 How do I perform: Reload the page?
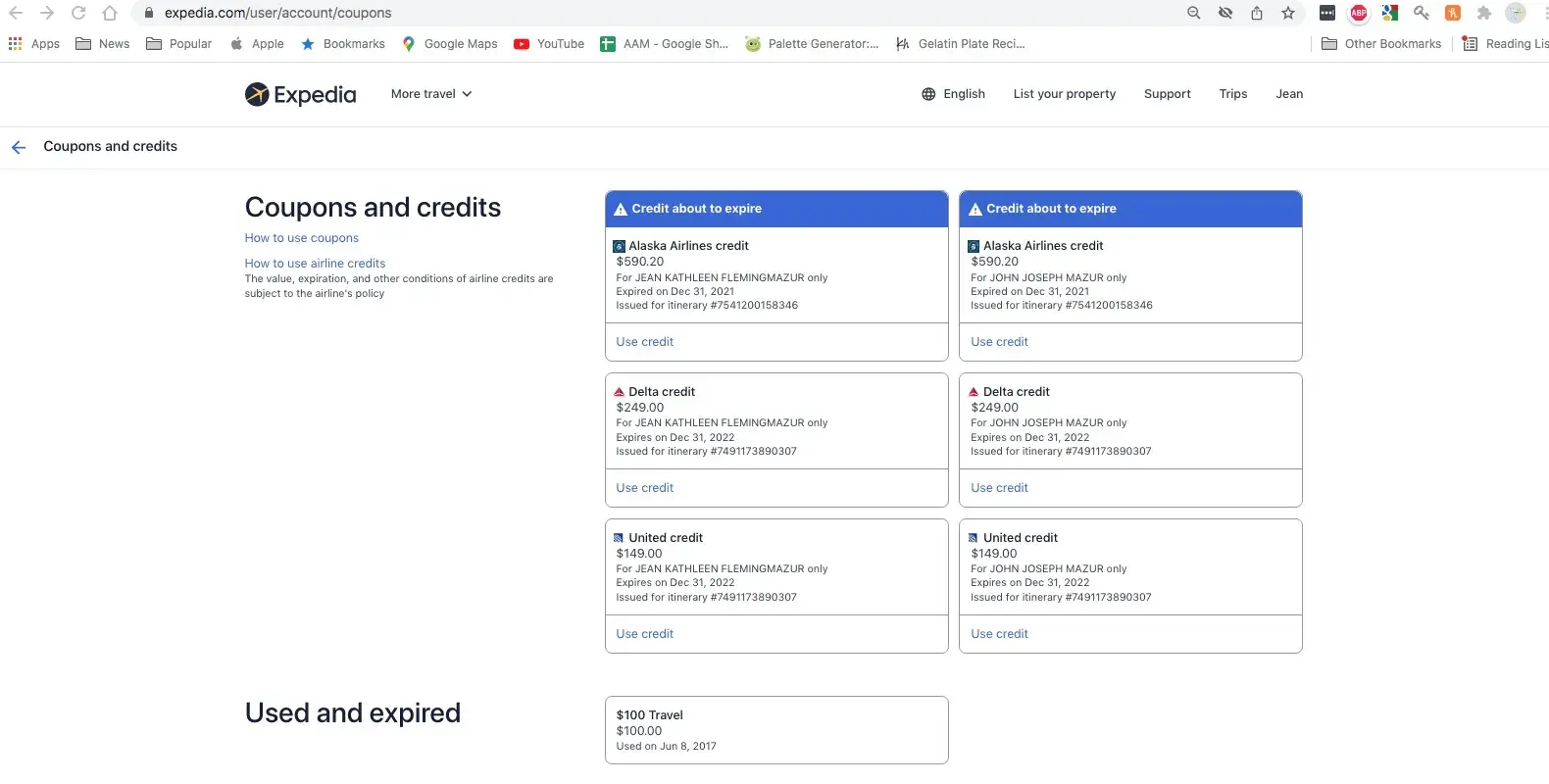click(x=78, y=13)
